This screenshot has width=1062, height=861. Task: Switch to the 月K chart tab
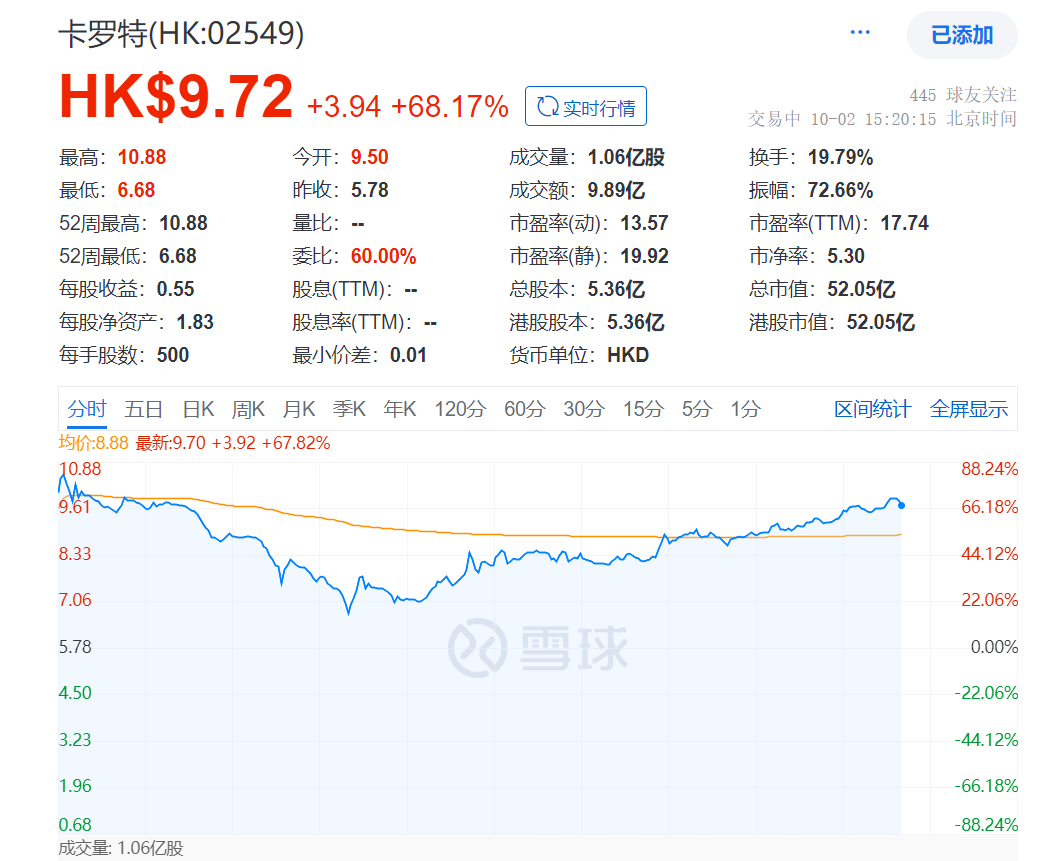[x=299, y=409]
